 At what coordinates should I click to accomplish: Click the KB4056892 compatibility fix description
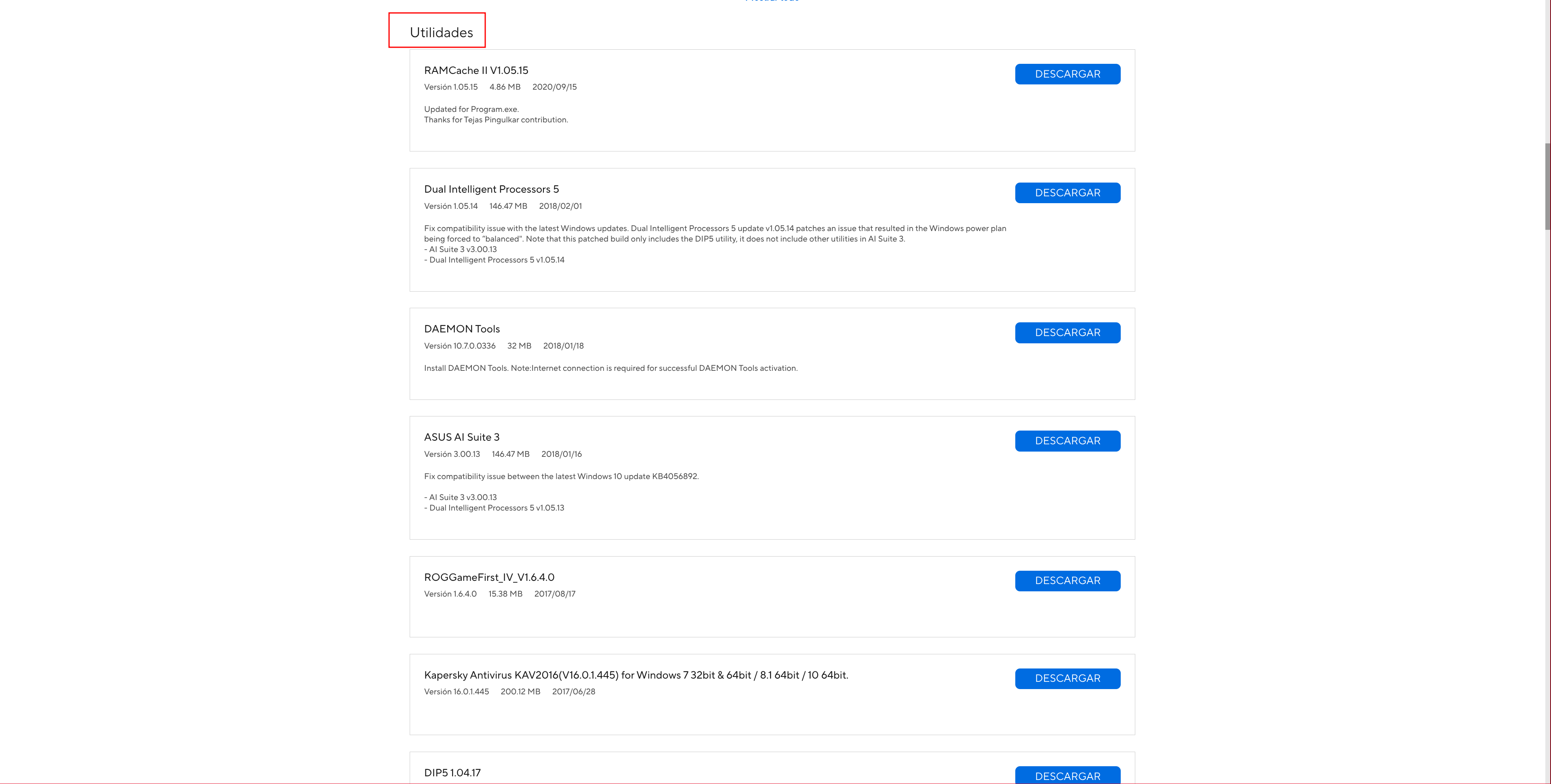[561, 476]
